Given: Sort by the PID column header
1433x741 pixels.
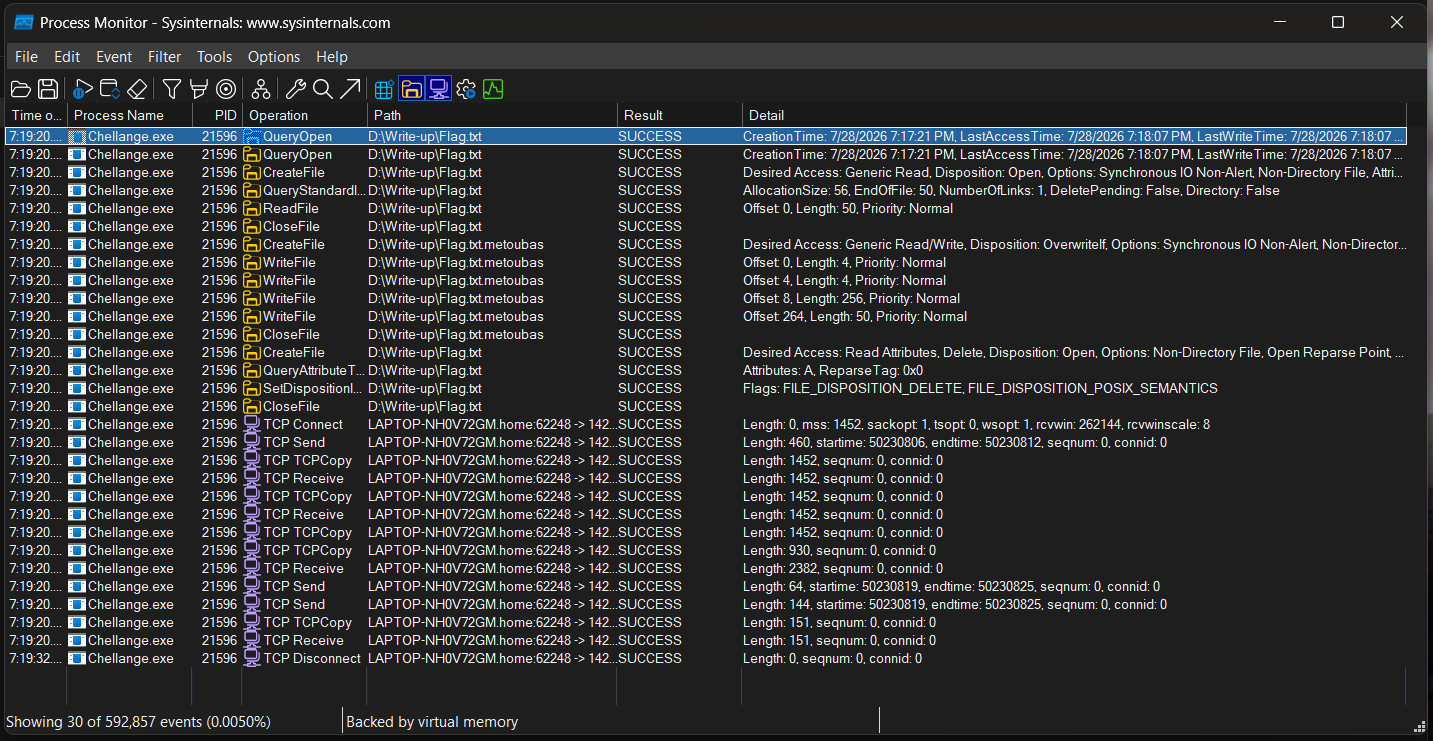Looking at the screenshot, I should pyautogui.click(x=217, y=115).
